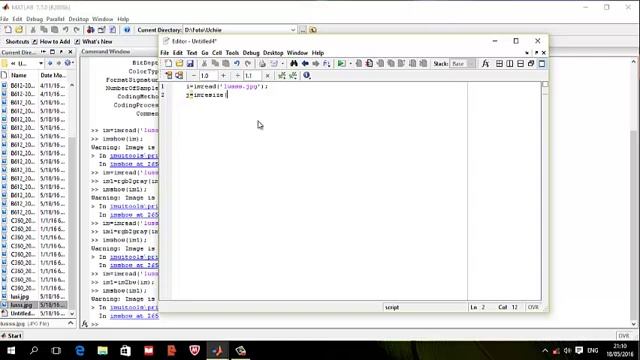Launch Simulink from MATLAB toolbar
Screen dimensions: 640x360
pos(91,30)
